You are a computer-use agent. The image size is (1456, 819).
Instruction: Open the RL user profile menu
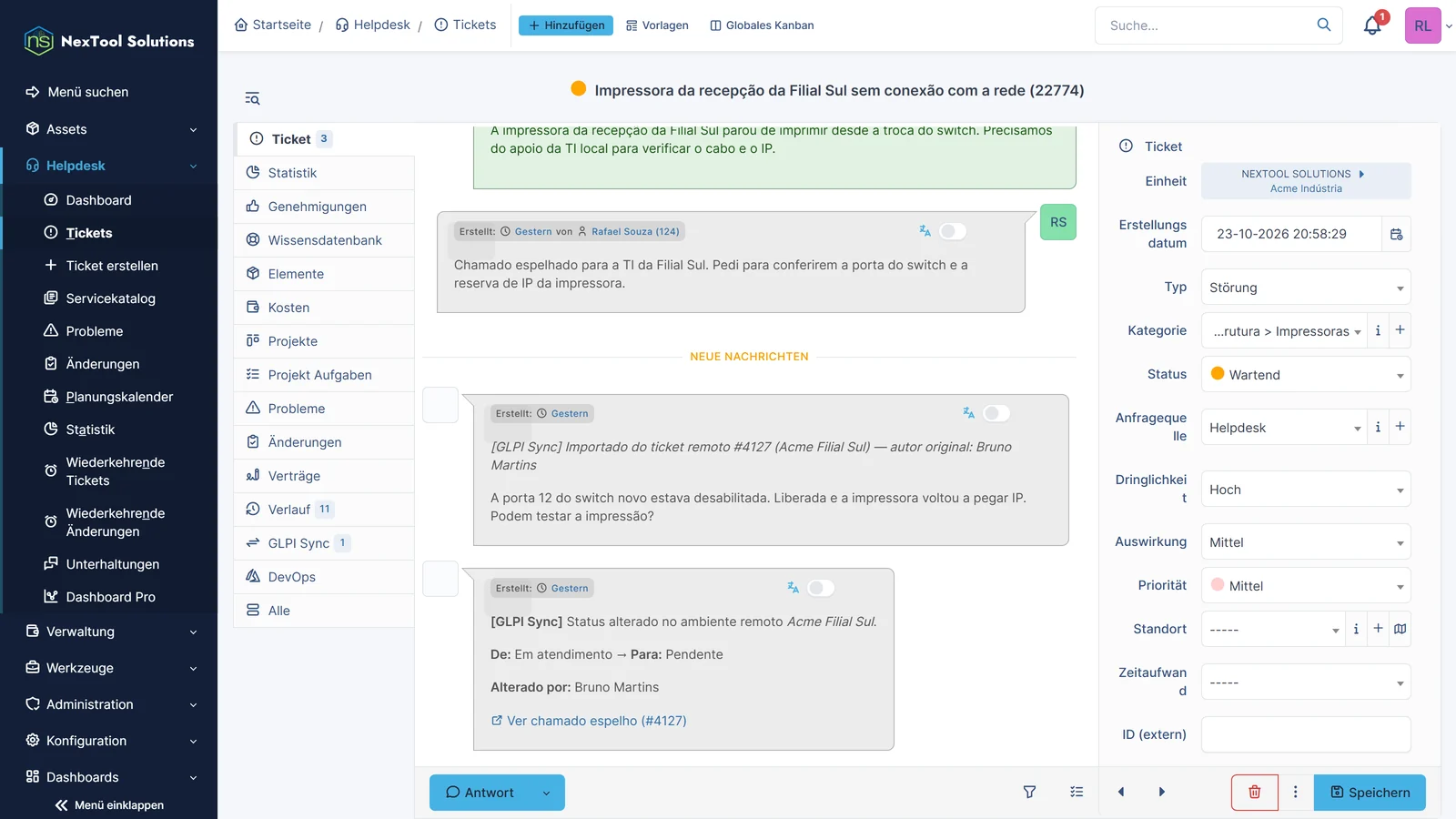pos(1423,25)
